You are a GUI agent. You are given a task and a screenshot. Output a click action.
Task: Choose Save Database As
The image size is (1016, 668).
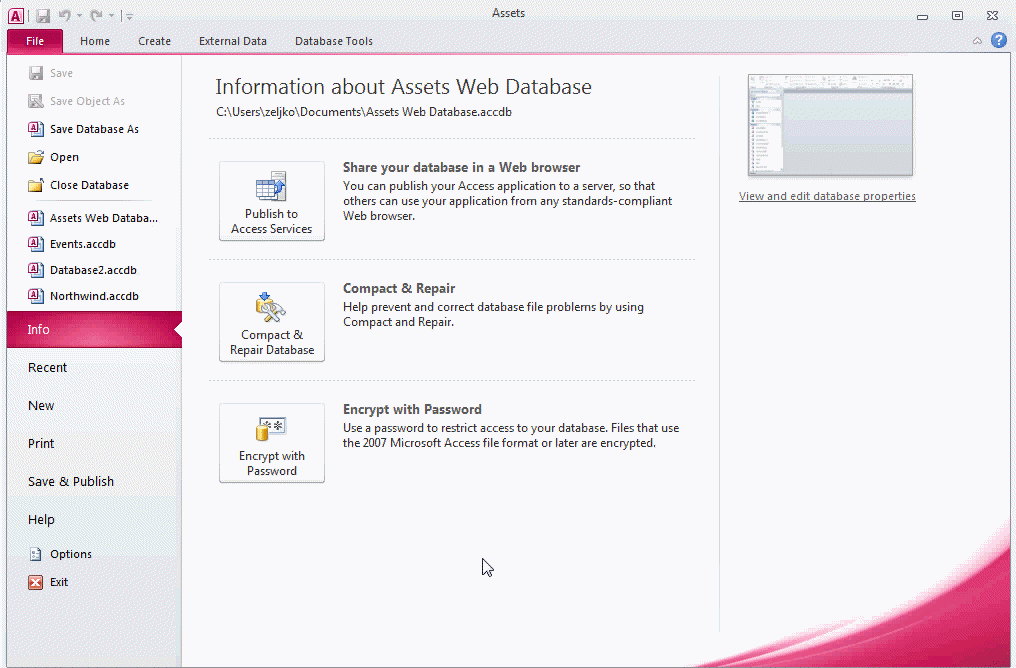tap(84, 129)
